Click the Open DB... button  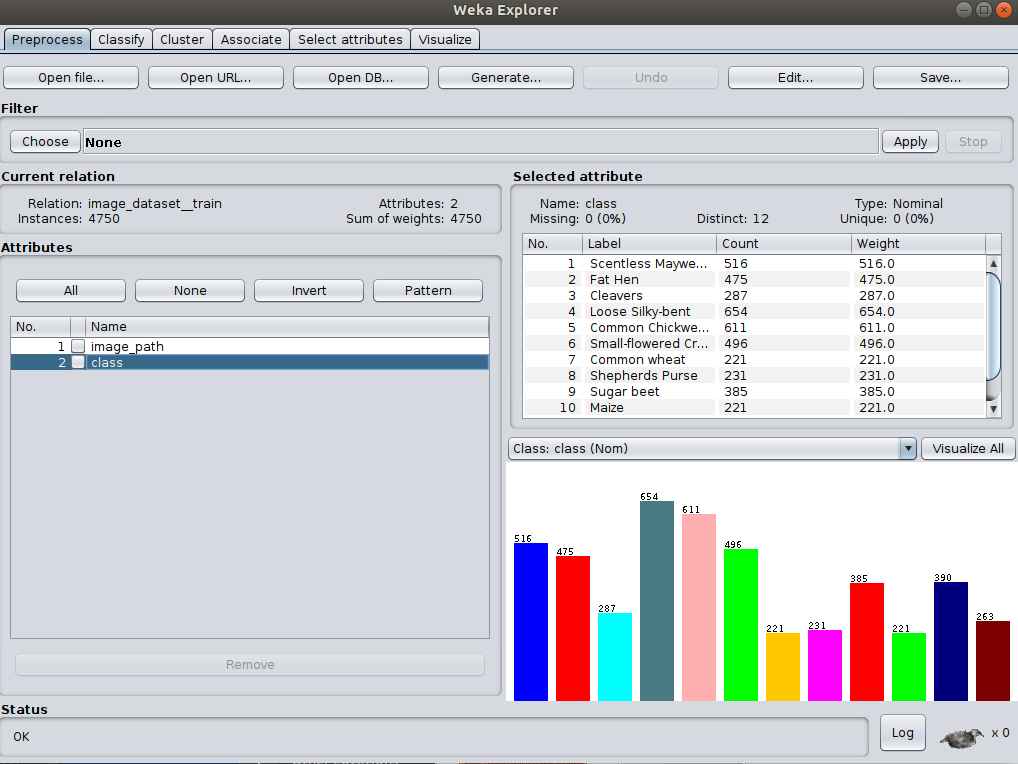[x=360, y=77]
